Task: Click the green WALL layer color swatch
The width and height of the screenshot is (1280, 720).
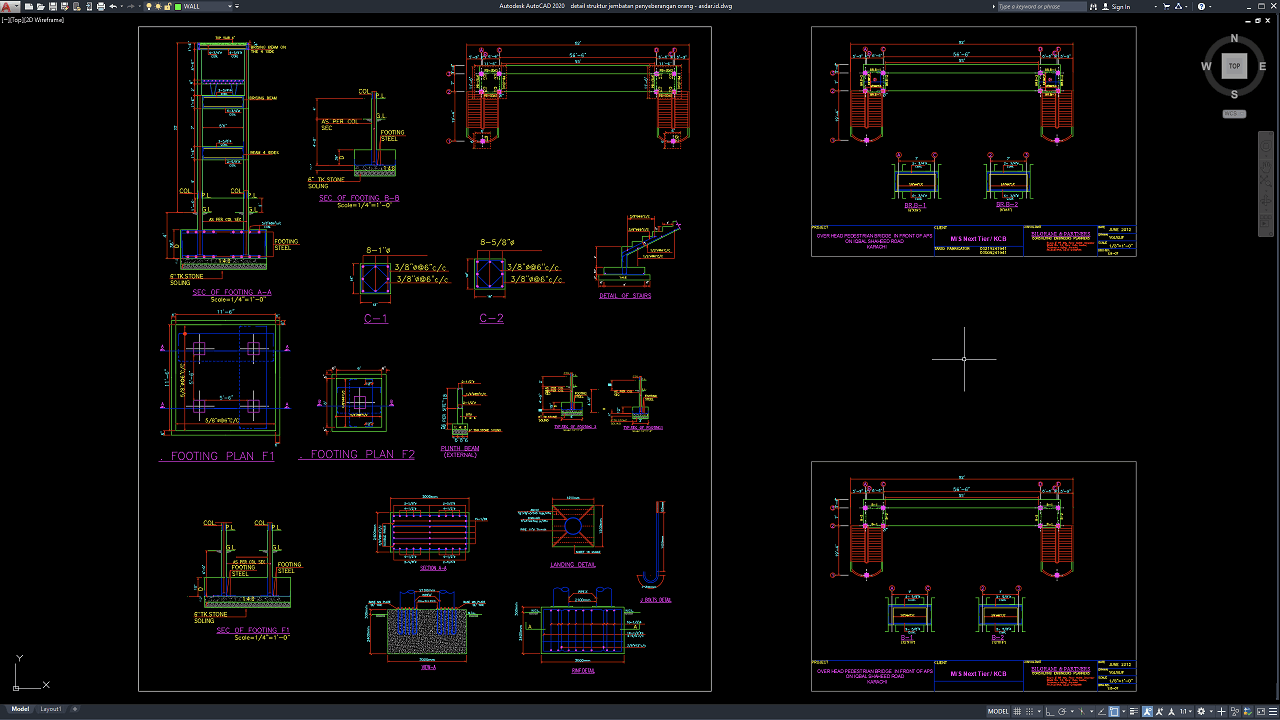Action: [178, 6]
